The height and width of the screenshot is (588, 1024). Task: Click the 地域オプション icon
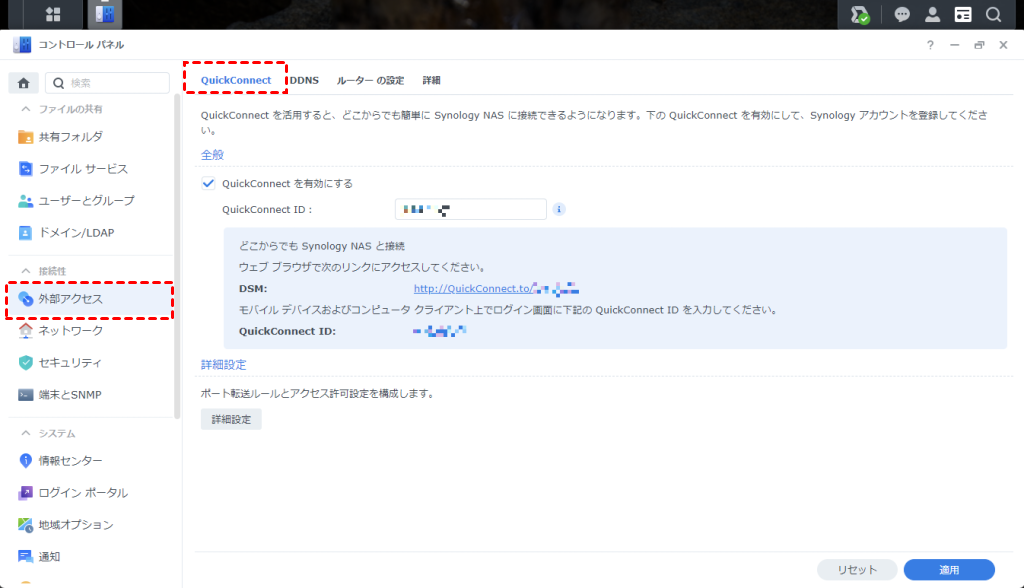[25, 525]
